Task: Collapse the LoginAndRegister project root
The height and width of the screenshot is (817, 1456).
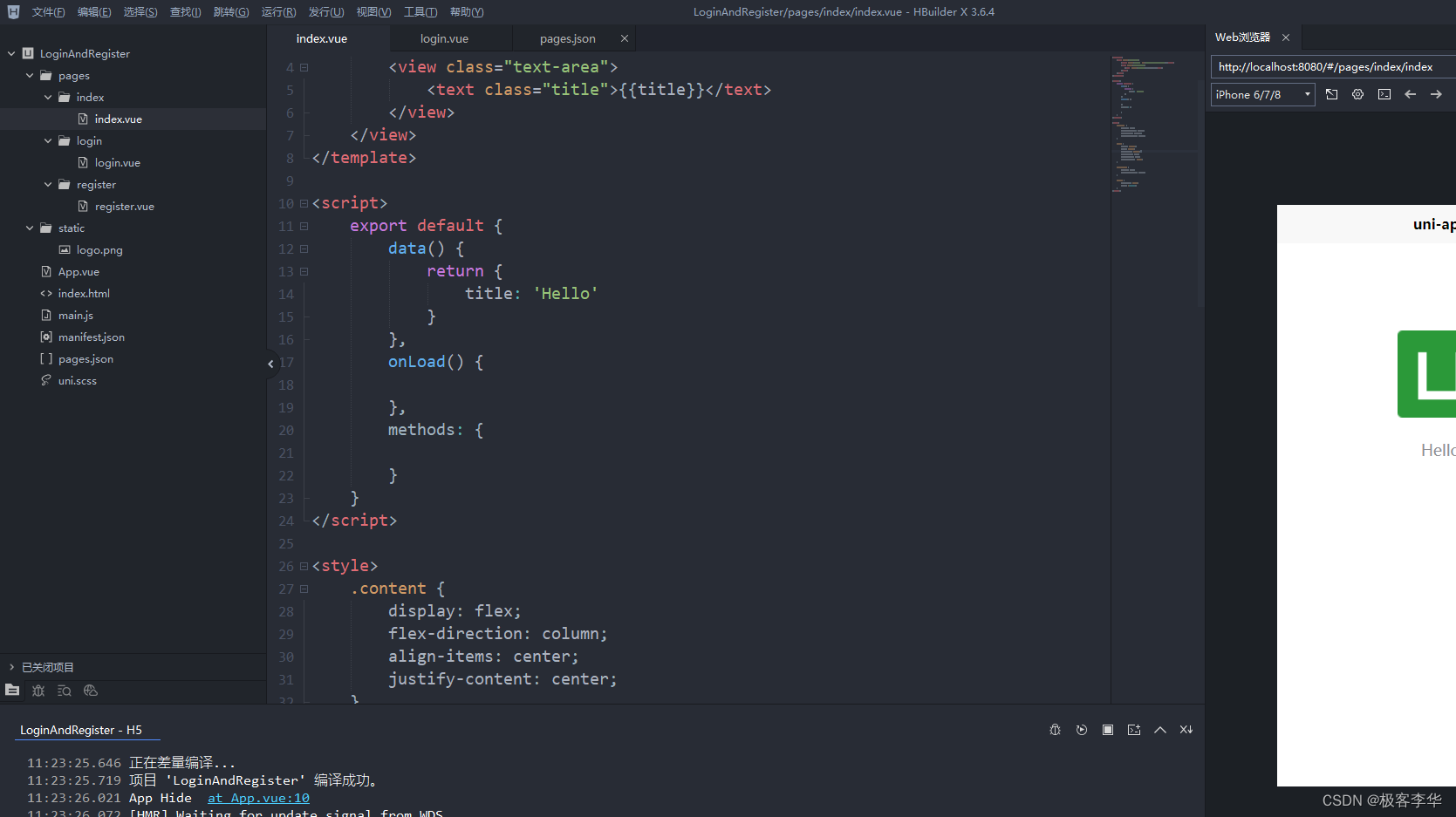Action: click(11, 53)
